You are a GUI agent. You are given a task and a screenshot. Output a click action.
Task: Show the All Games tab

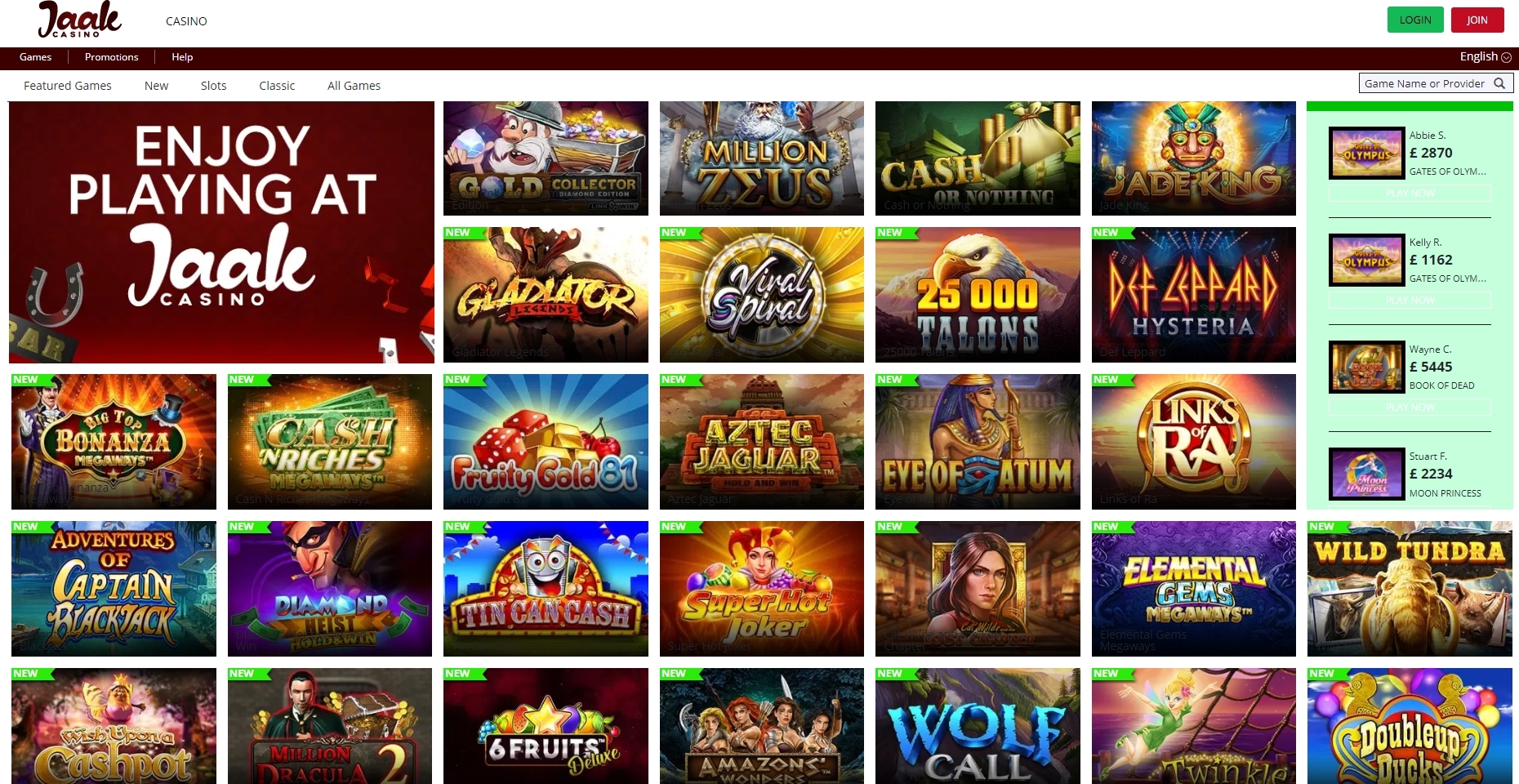click(354, 86)
